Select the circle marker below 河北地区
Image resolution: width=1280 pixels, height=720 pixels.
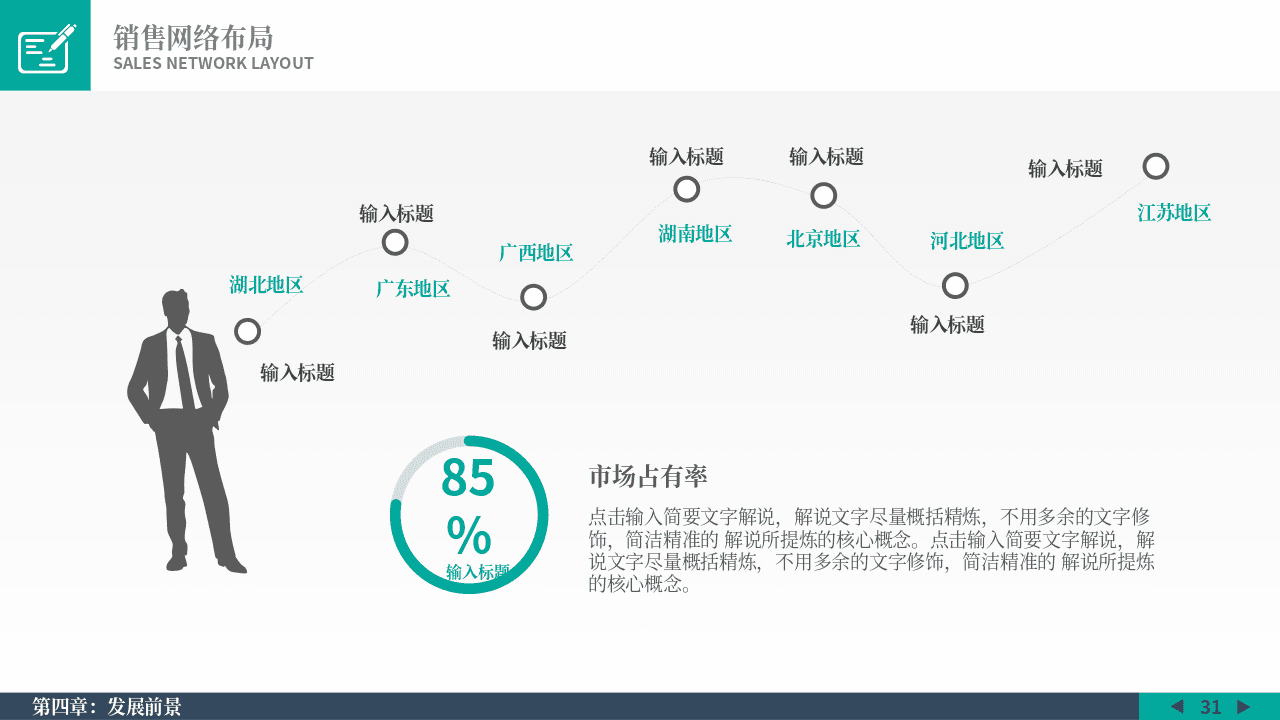click(x=955, y=285)
